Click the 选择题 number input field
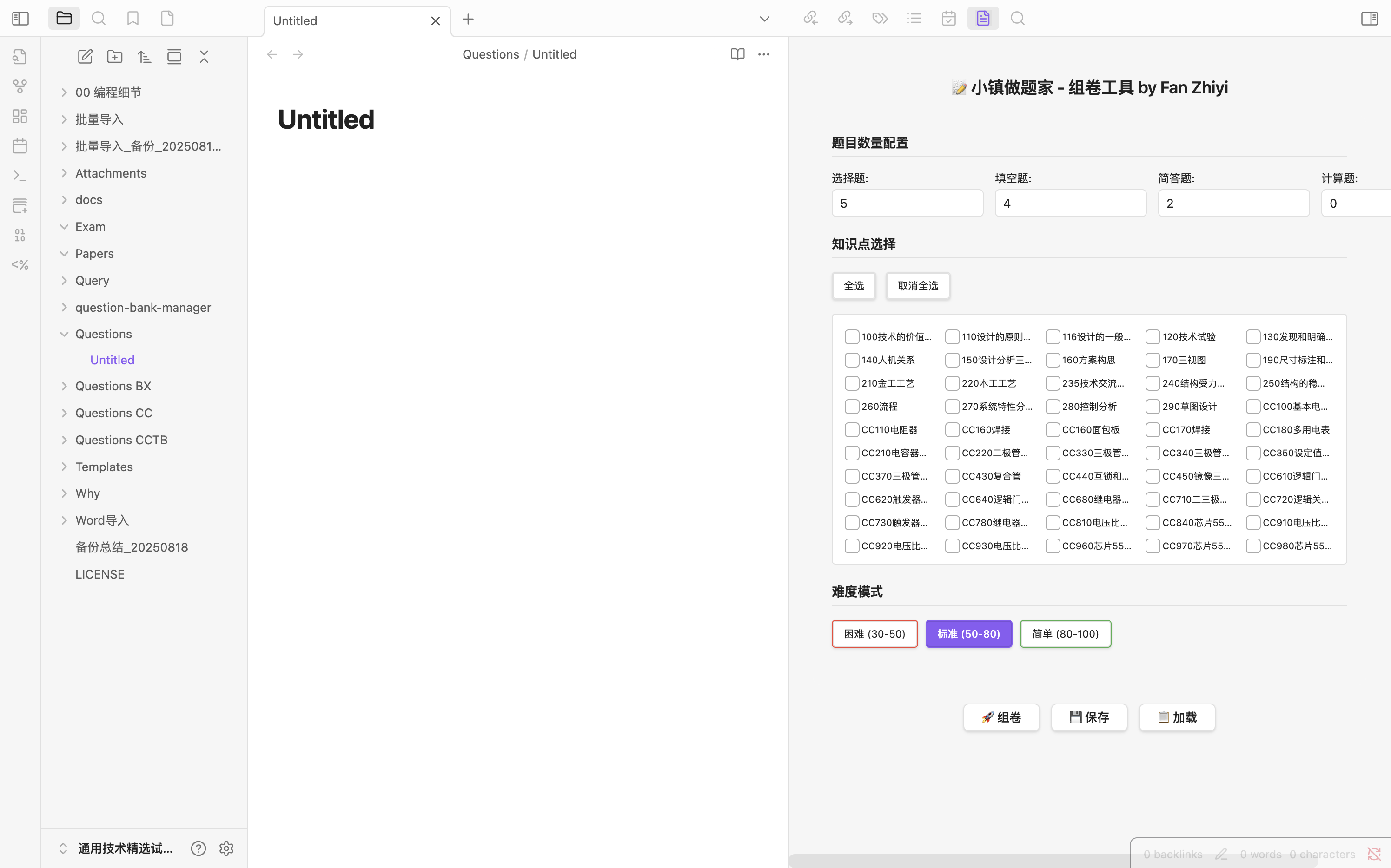 click(907, 203)
